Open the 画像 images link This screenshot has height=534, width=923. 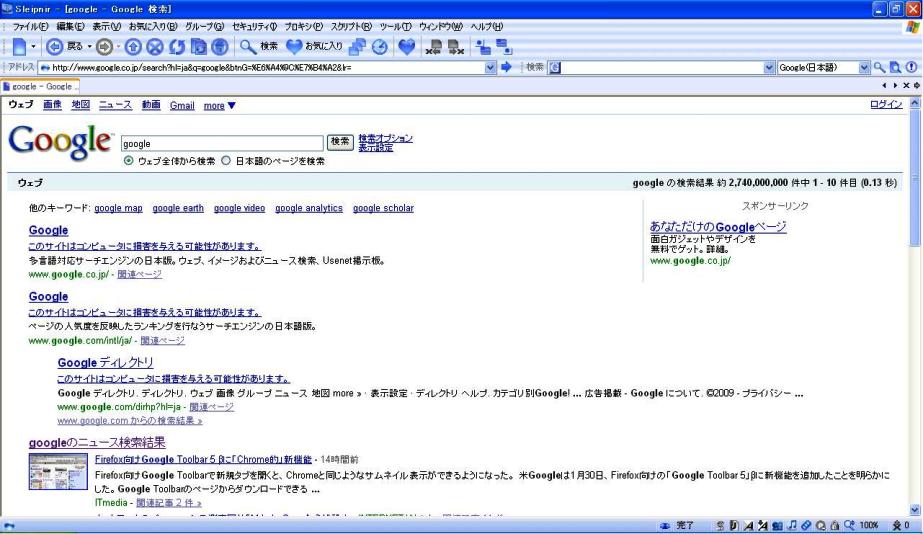tap(52, 105)
